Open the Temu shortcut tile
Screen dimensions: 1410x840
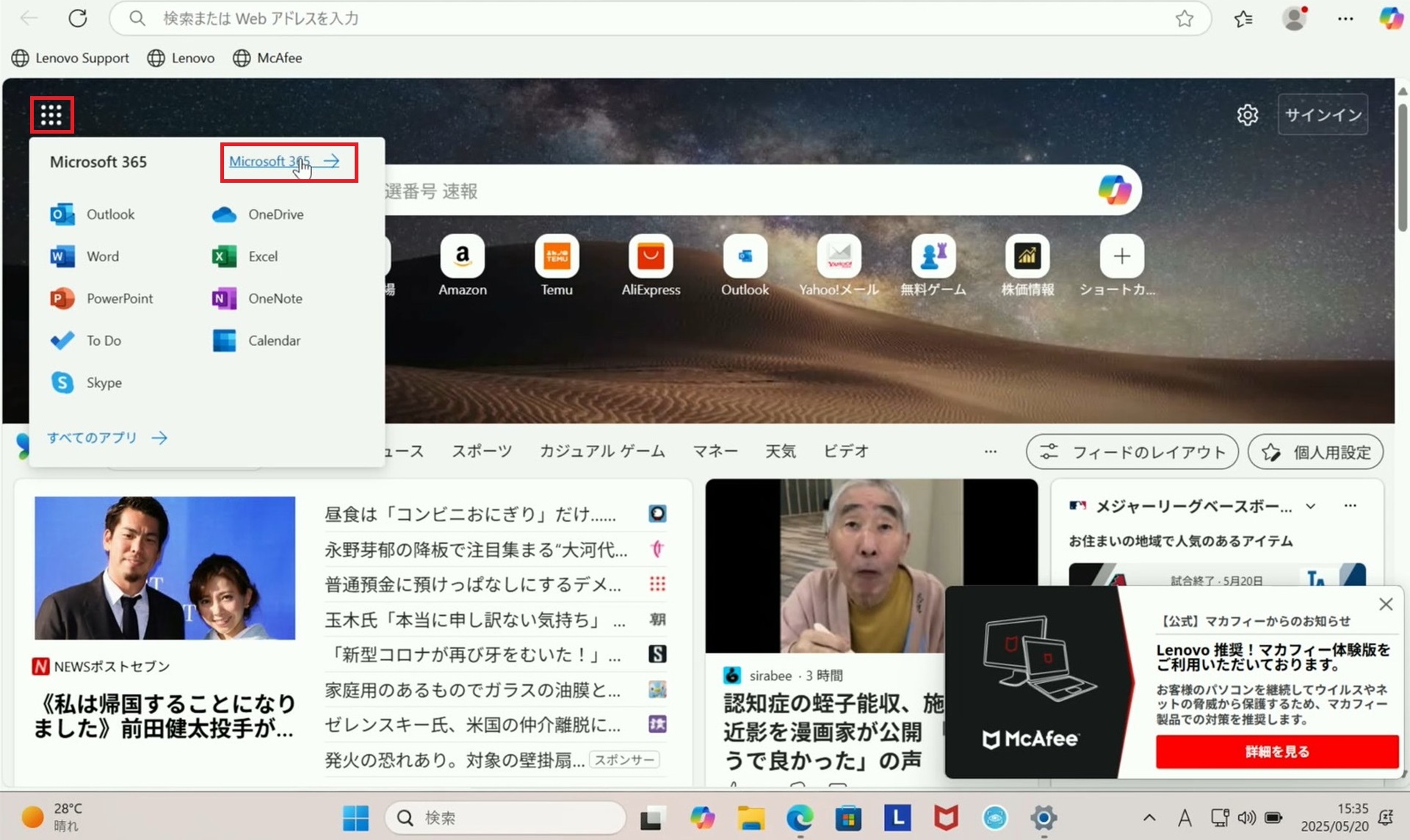point(557,266)
